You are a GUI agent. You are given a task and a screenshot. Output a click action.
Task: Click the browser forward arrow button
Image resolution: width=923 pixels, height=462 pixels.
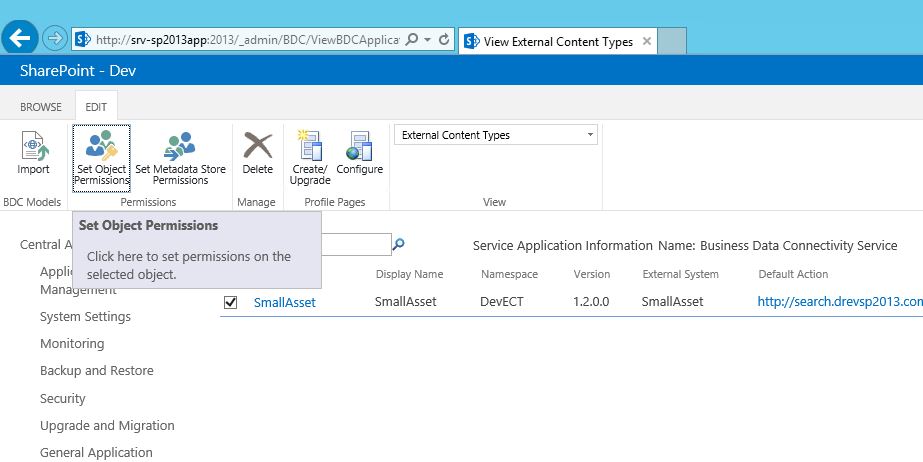click(x=55, y=39)
